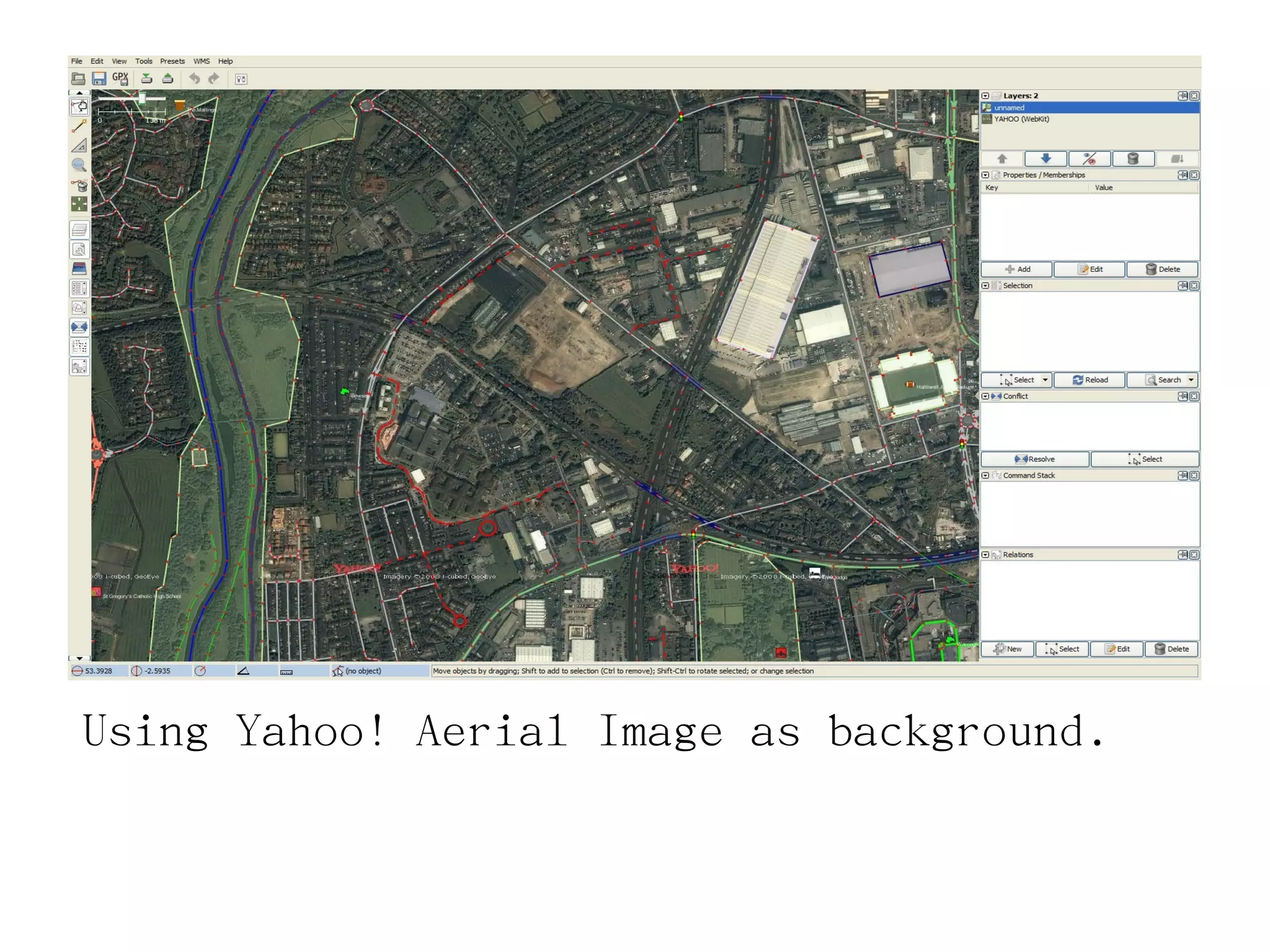Pick the Extrude triangle tool
Screen dimensions: 1270x952
(x=79, y=146)
